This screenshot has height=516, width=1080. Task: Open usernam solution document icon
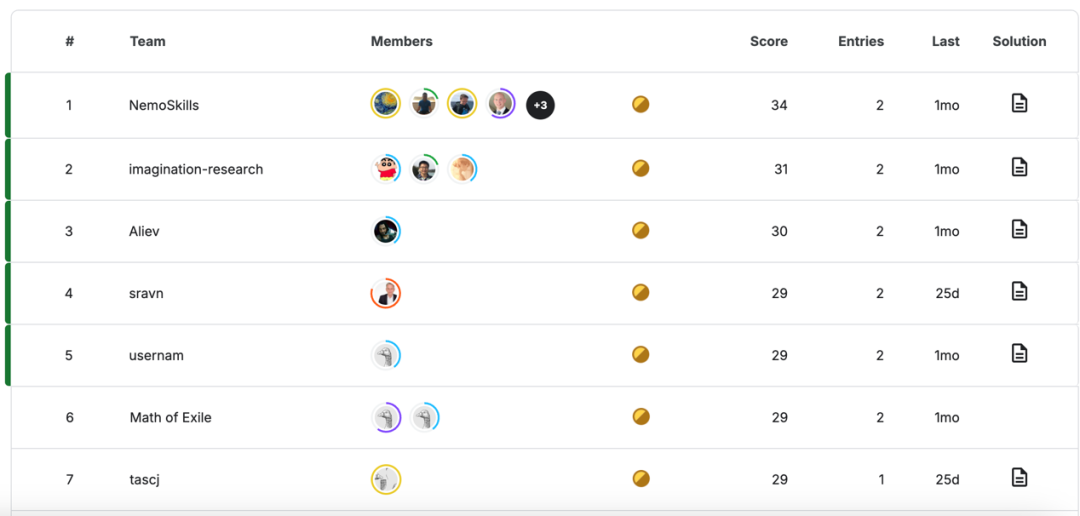(x=1019, y=353)
